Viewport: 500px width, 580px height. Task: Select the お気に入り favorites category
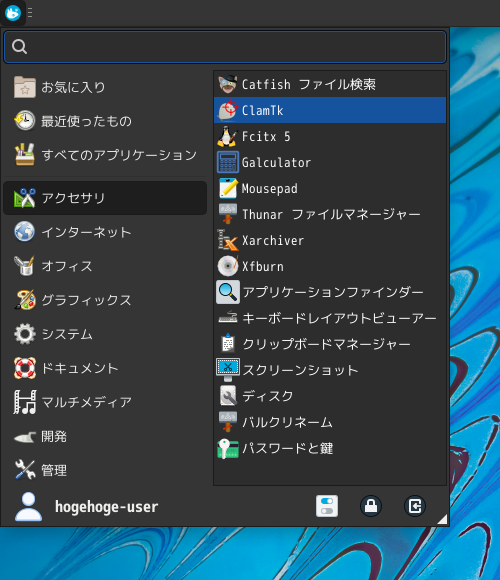[105, 87]
